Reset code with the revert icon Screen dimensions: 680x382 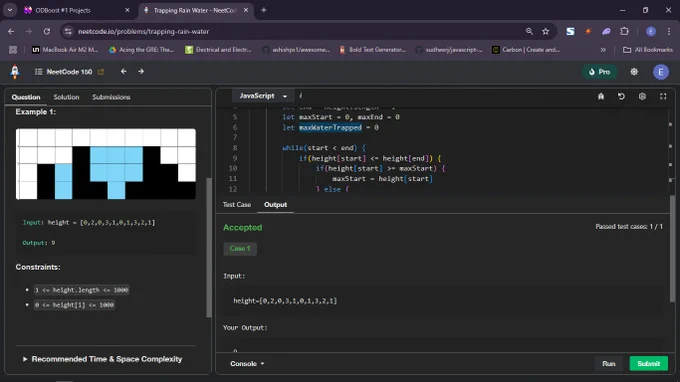621,96
